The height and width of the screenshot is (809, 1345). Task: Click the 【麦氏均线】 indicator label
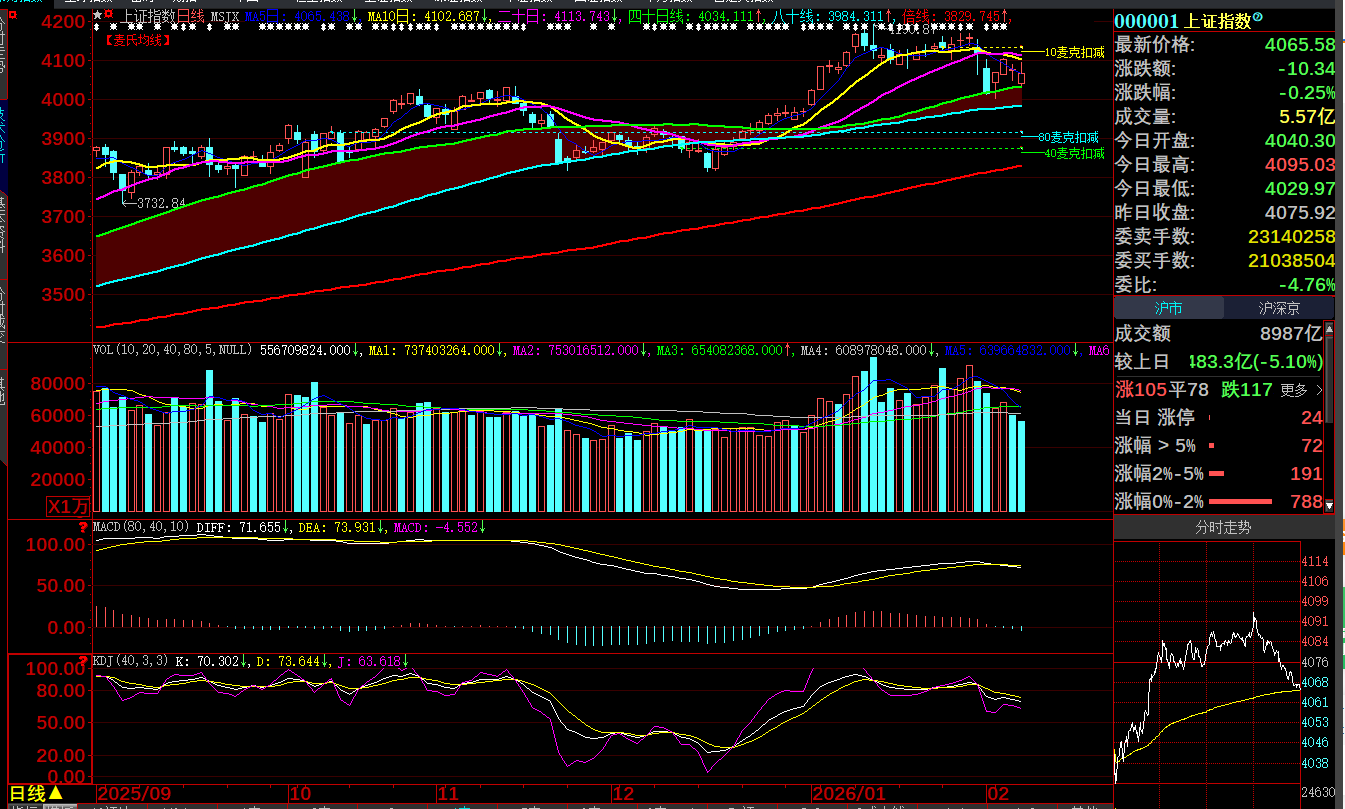[x=137, y=40]
